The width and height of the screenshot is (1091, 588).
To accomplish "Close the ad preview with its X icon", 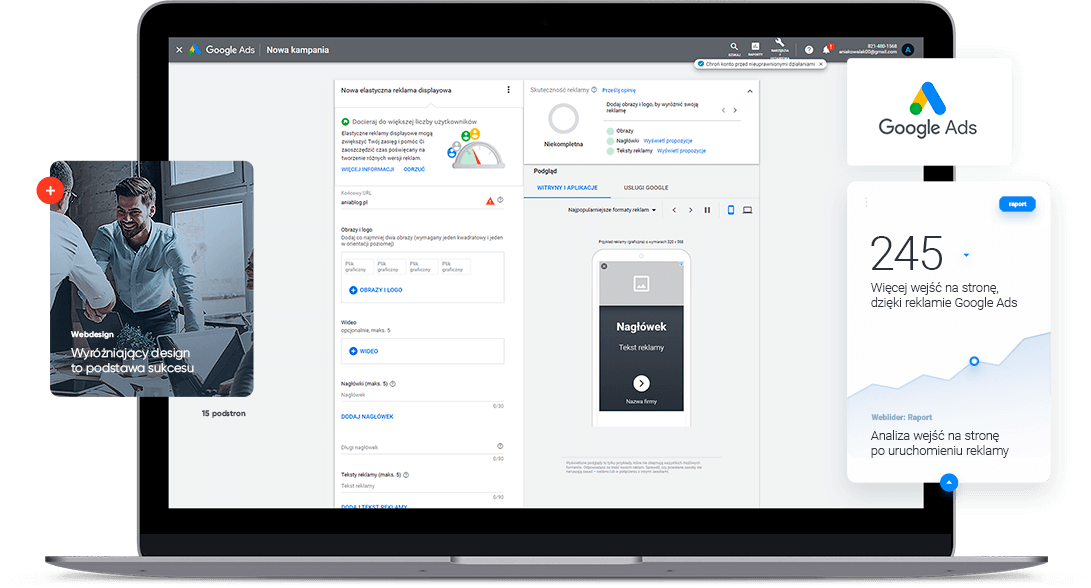I will (604, 267).
